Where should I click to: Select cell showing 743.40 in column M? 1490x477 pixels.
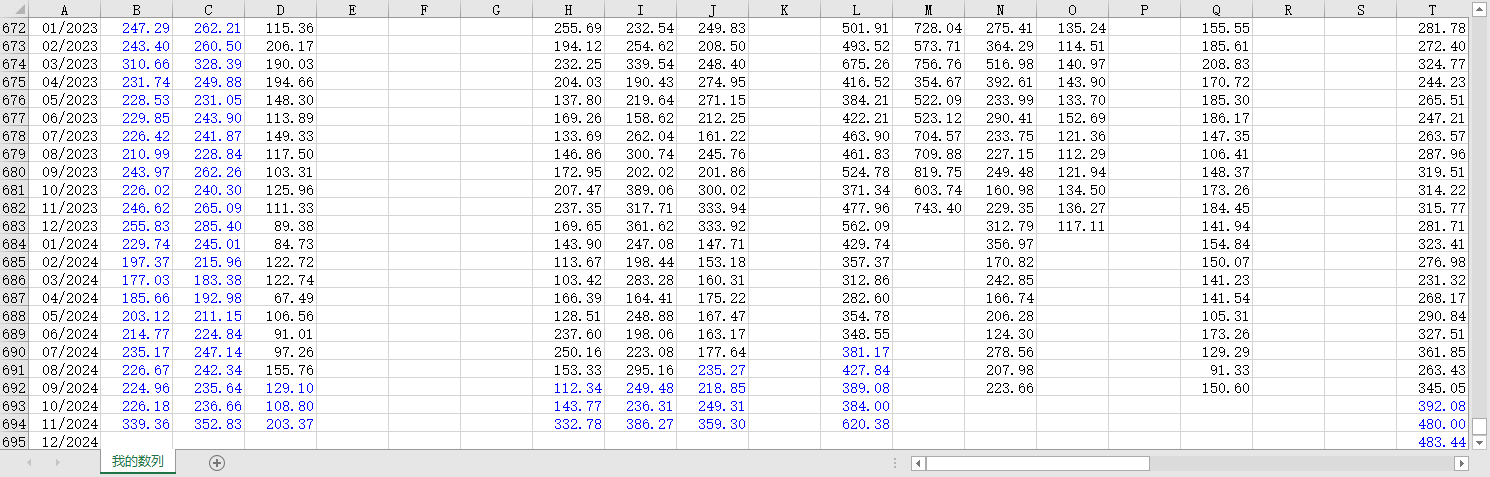coord(928,208)
